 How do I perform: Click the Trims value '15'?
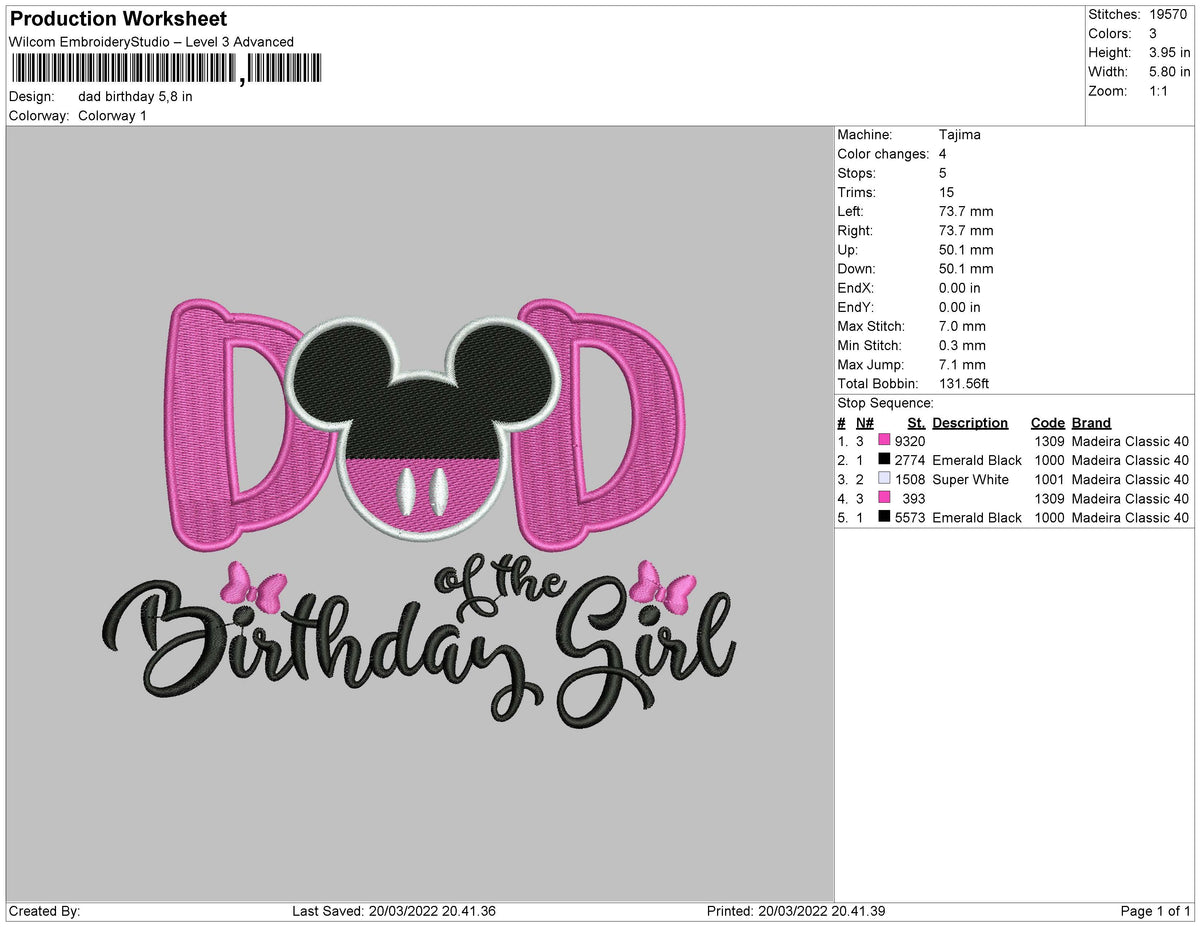[x=947, y=192]
